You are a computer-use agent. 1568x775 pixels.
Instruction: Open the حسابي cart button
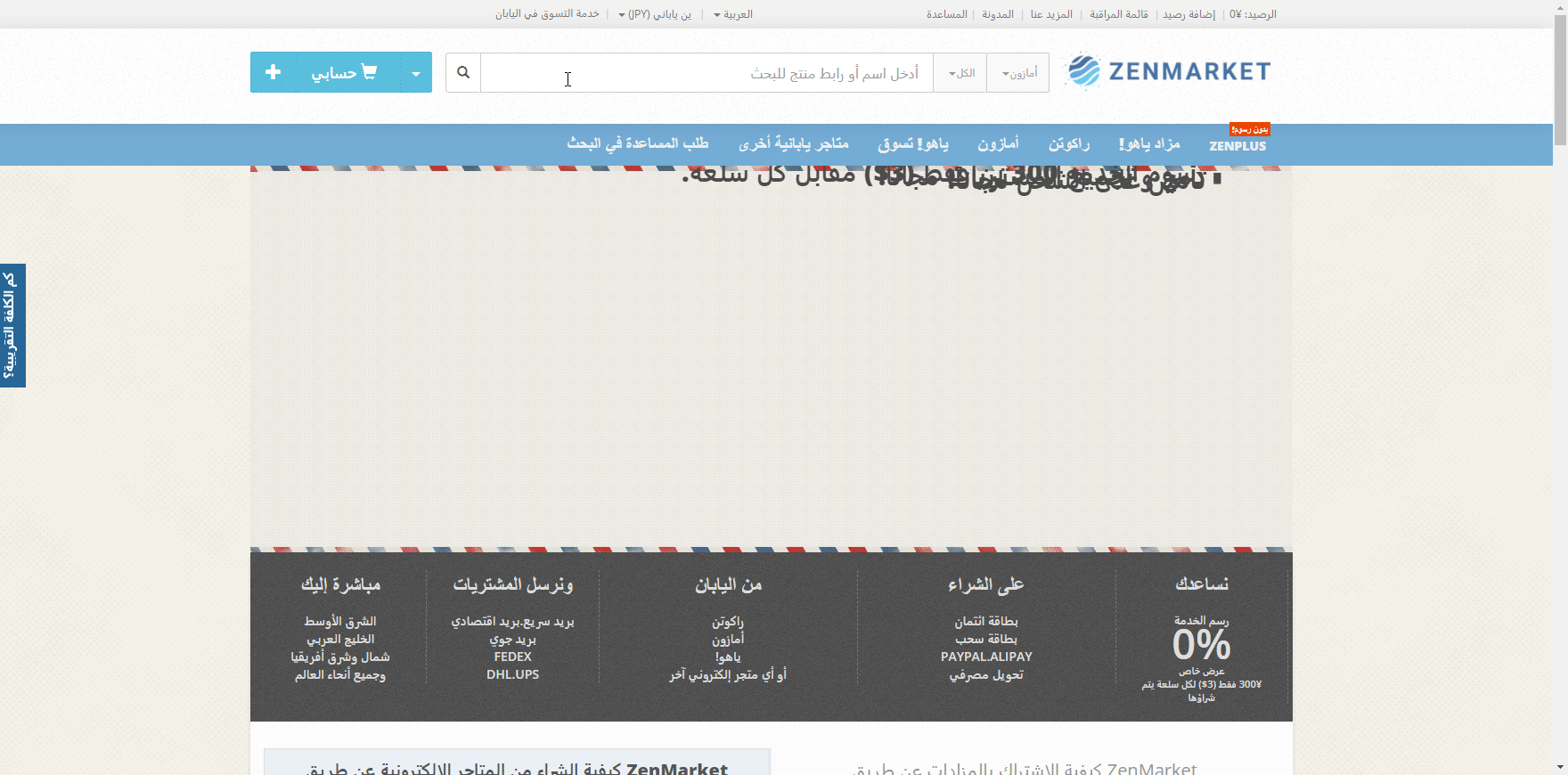[344, 72]
